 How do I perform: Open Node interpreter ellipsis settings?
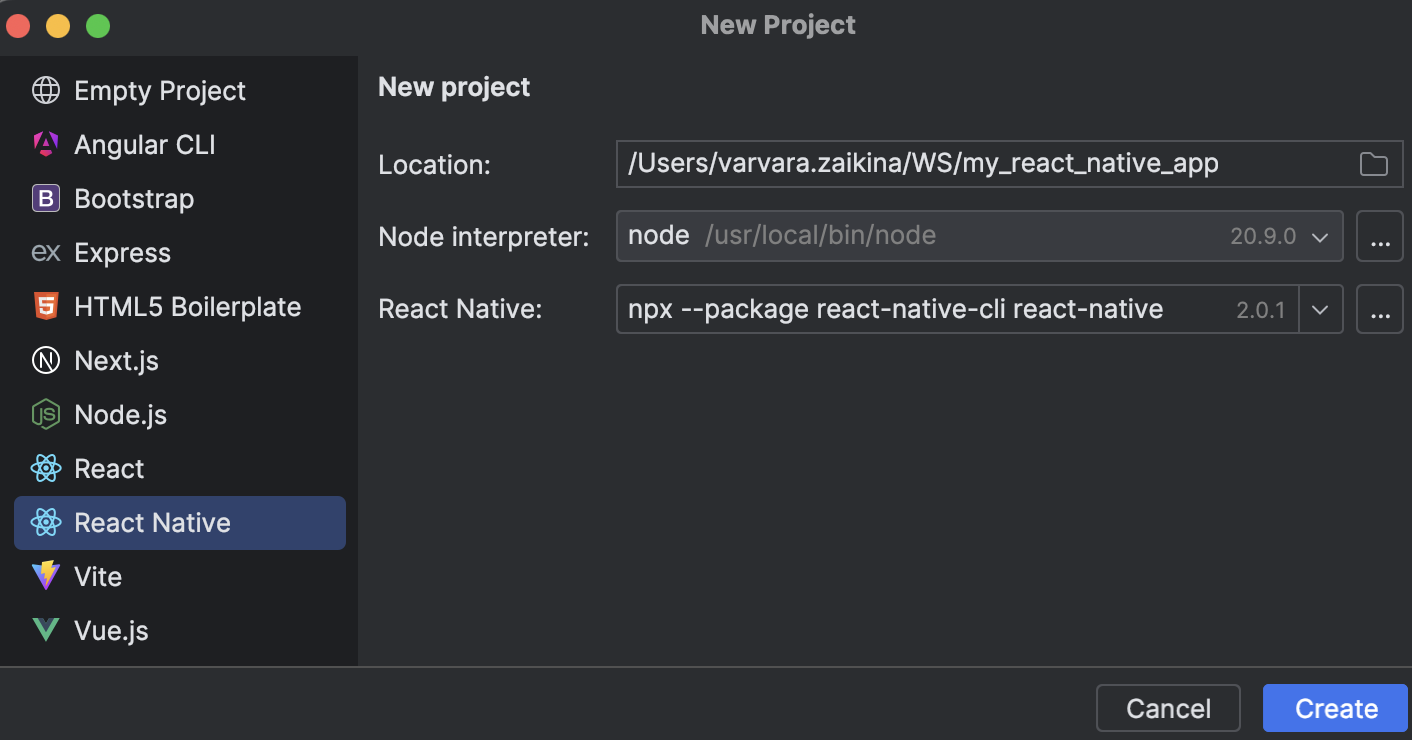point(1379,236)
